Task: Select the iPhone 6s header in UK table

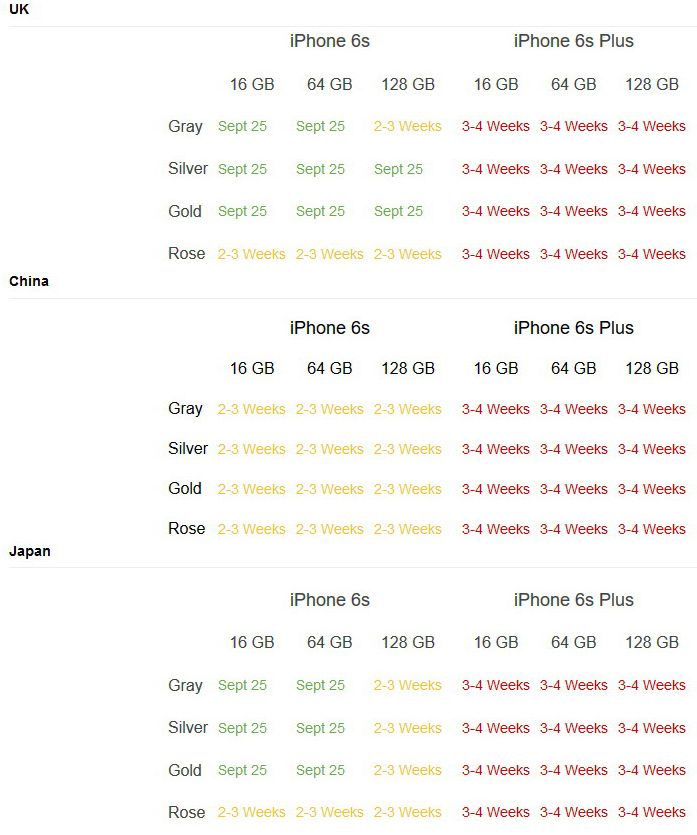Action: pos(330,41)
